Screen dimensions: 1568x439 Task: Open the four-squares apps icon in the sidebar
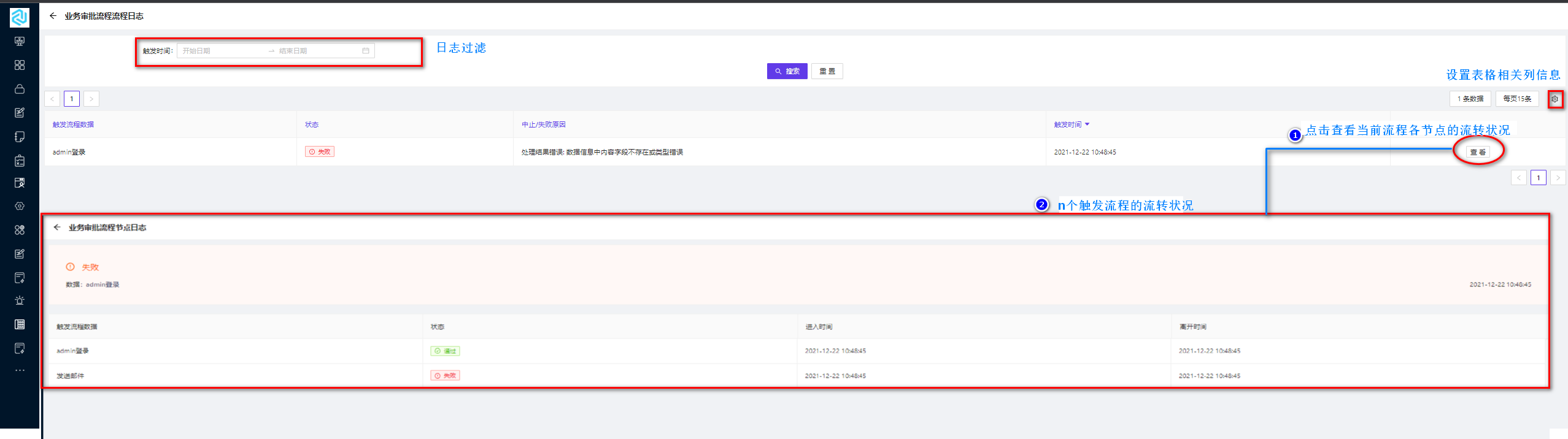(20, 65)
